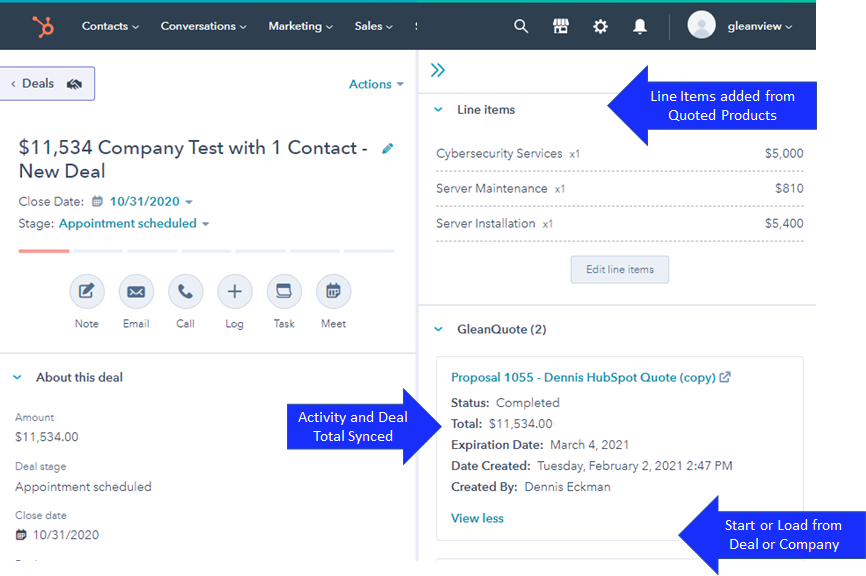
Task: Start a Call from the deal
Action: pyautogui.click(x=186, y=292)
